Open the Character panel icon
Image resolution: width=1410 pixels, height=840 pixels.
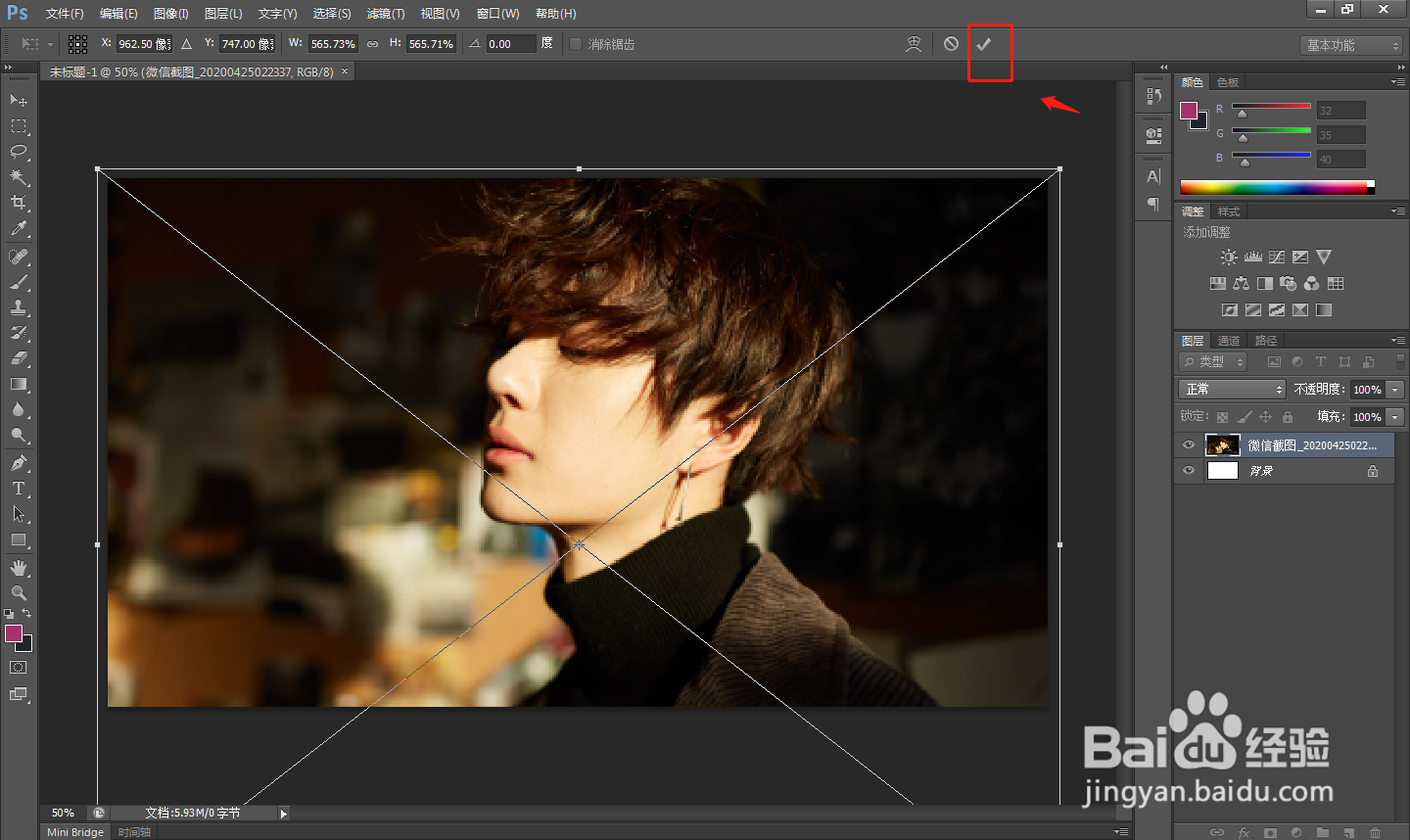pos(1153,176)
